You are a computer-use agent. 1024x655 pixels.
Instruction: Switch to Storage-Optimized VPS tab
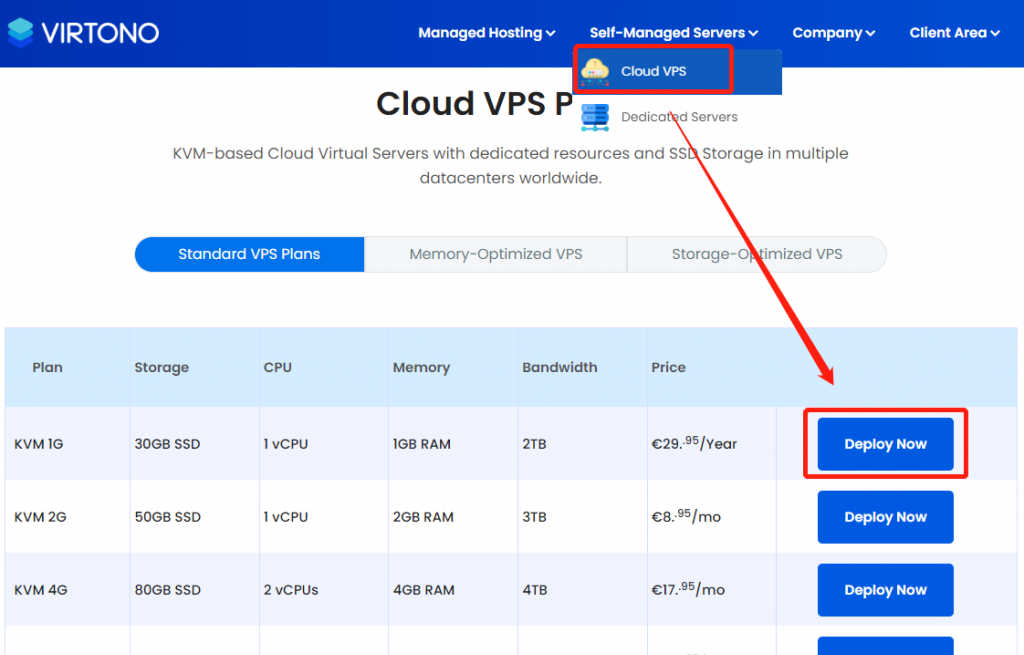[757, 254]
